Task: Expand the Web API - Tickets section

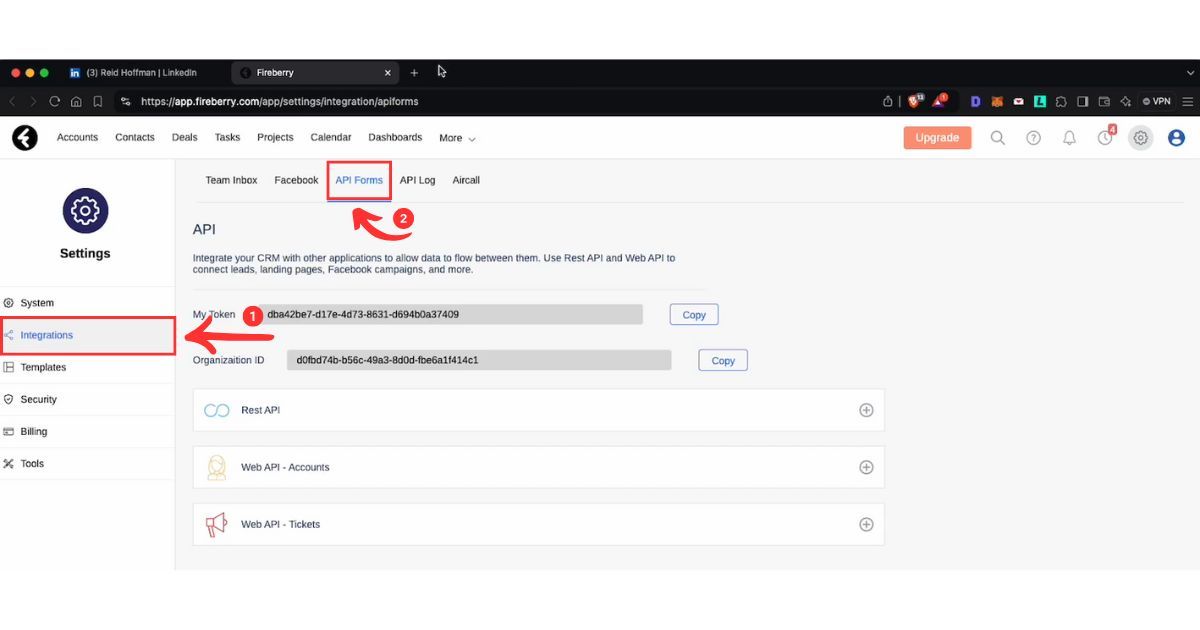Action: [x=866, y=524]
